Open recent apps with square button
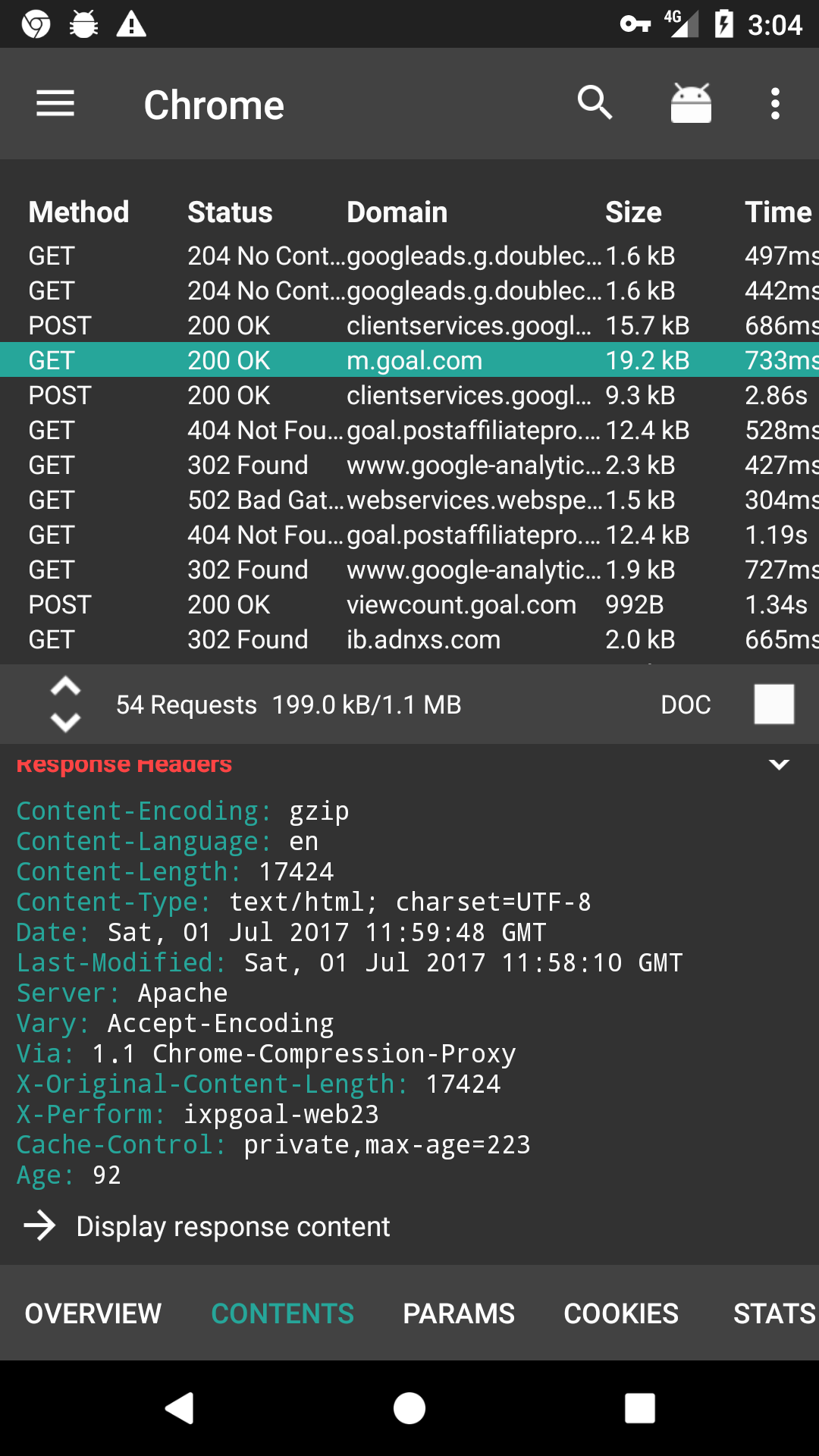Screen dimensions: 819x1456 click(x=639, y=1408)
